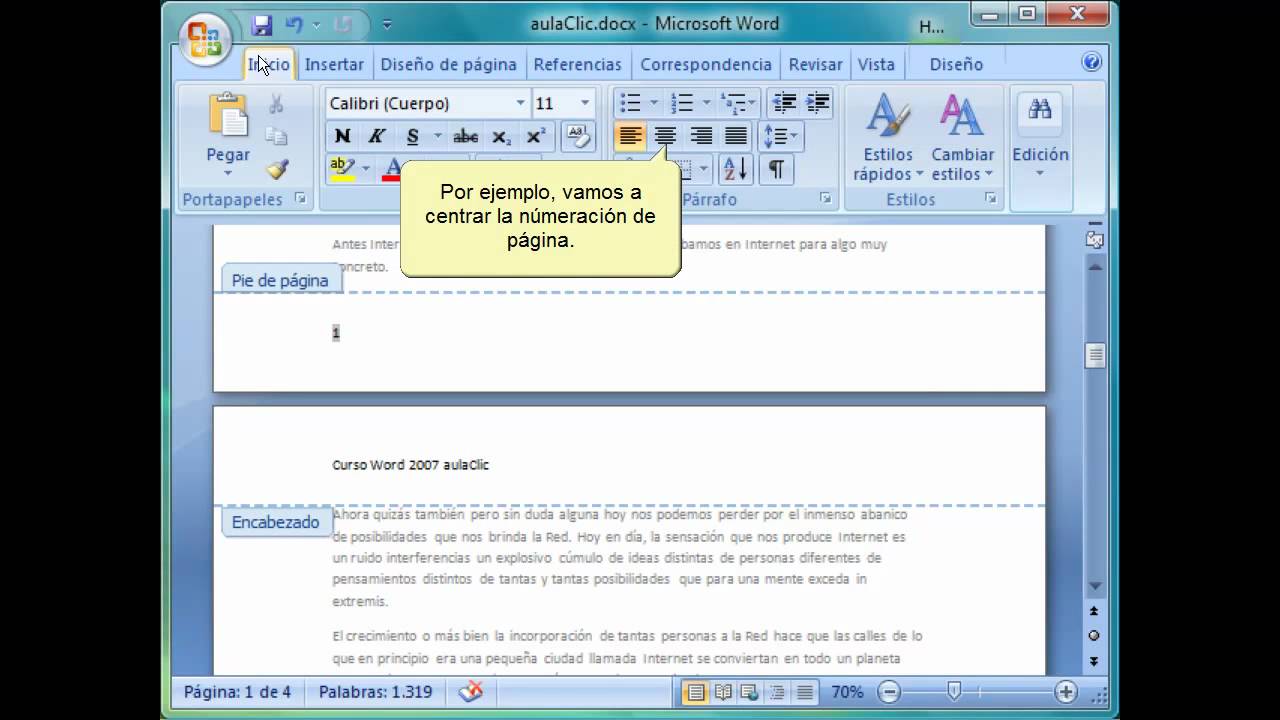Open Estilos rápidos gallery

click(888, 137)
